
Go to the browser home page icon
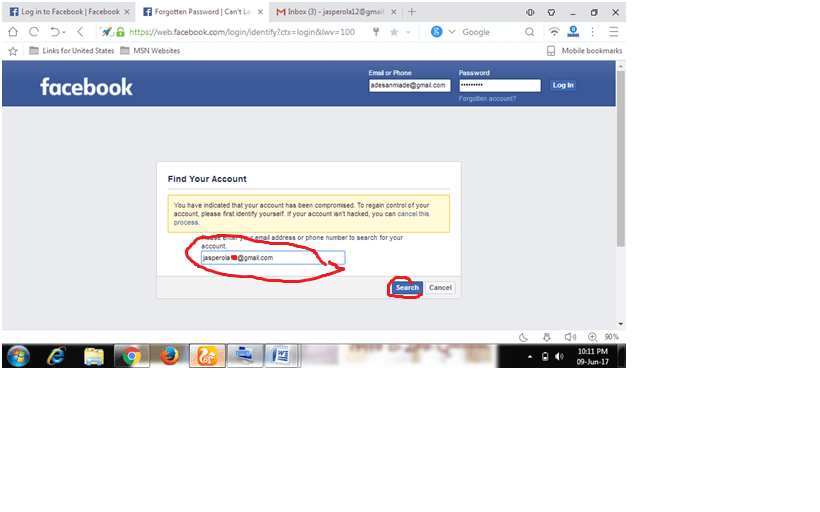(x=13, y=32)
